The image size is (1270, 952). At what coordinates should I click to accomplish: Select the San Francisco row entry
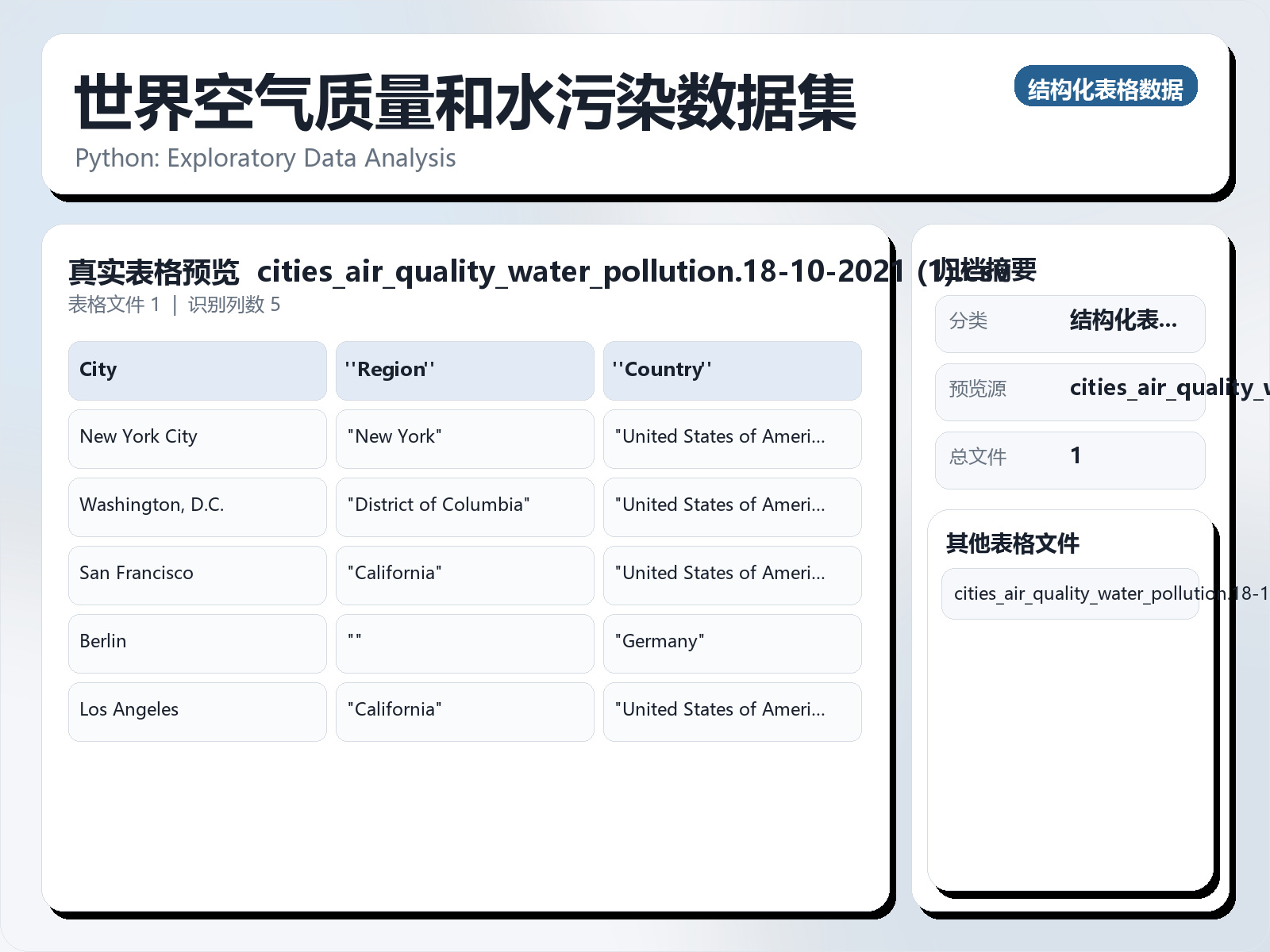[x=197, y=574]
